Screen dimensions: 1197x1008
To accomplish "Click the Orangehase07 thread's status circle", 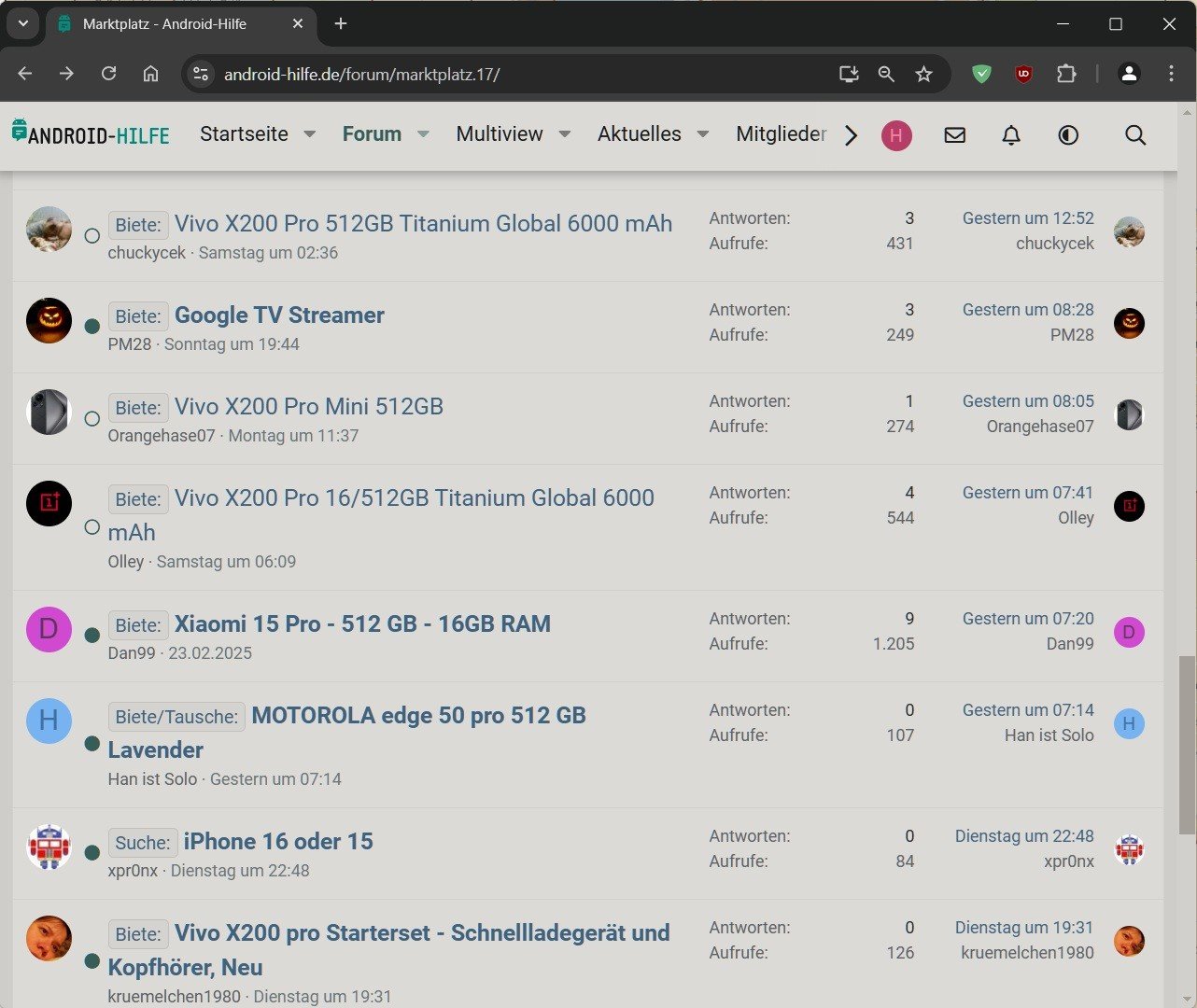I will [92, 419].
